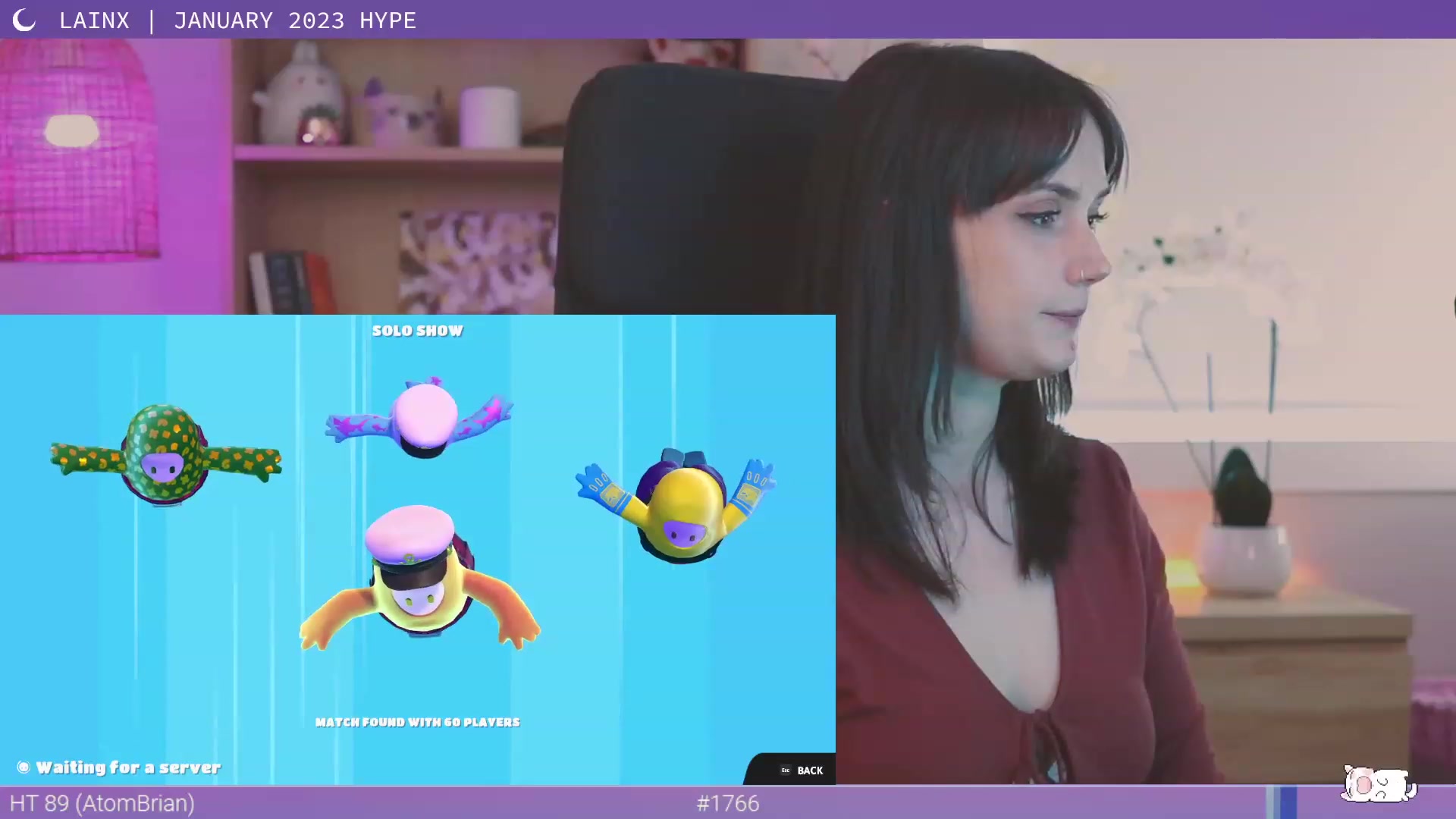Click the '#1766' counter text
Viewport: 1456px width, 819px height.
pyautogui.click(x=728, y=803)
